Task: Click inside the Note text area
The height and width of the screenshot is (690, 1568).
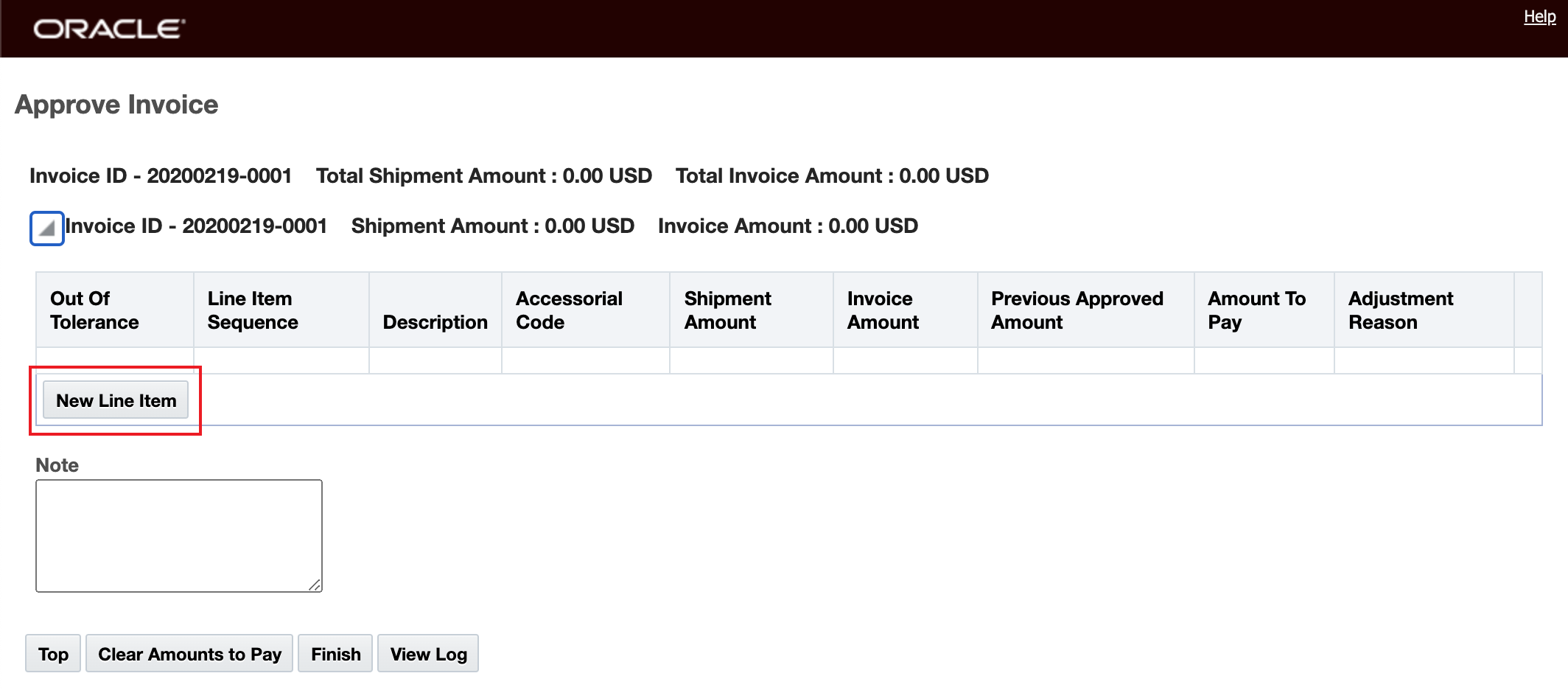Action: [178, 535]
